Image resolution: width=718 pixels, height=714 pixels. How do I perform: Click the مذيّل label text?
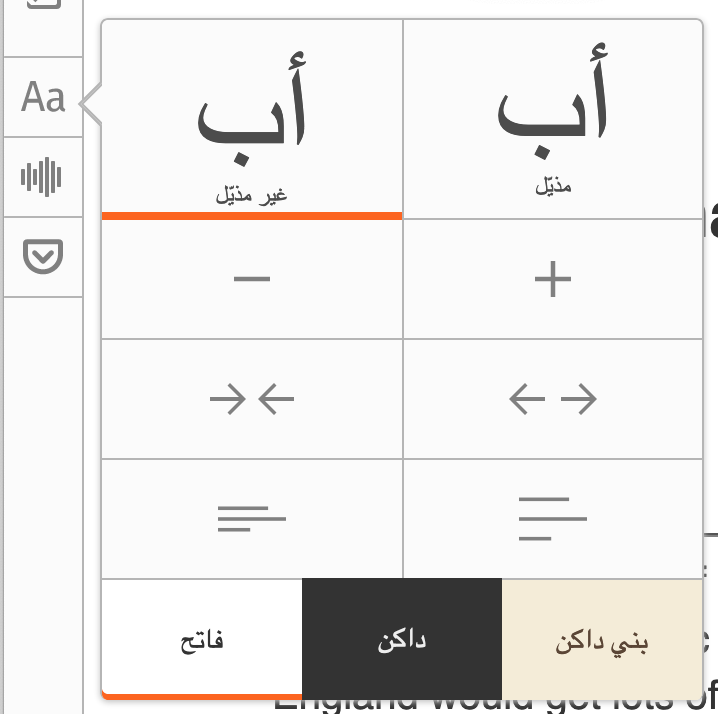pyautogui.click(x=553, y=187)
